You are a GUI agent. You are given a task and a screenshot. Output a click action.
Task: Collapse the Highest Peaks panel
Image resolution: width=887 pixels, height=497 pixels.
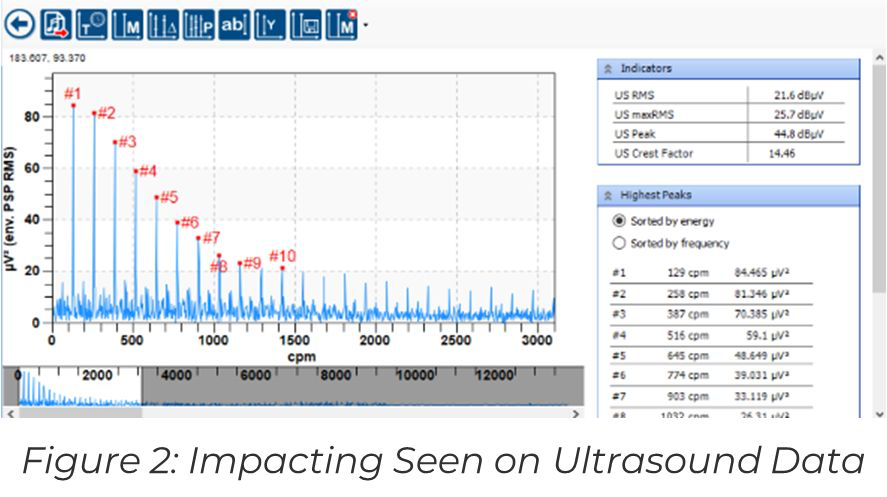click(x=608, y=195)
